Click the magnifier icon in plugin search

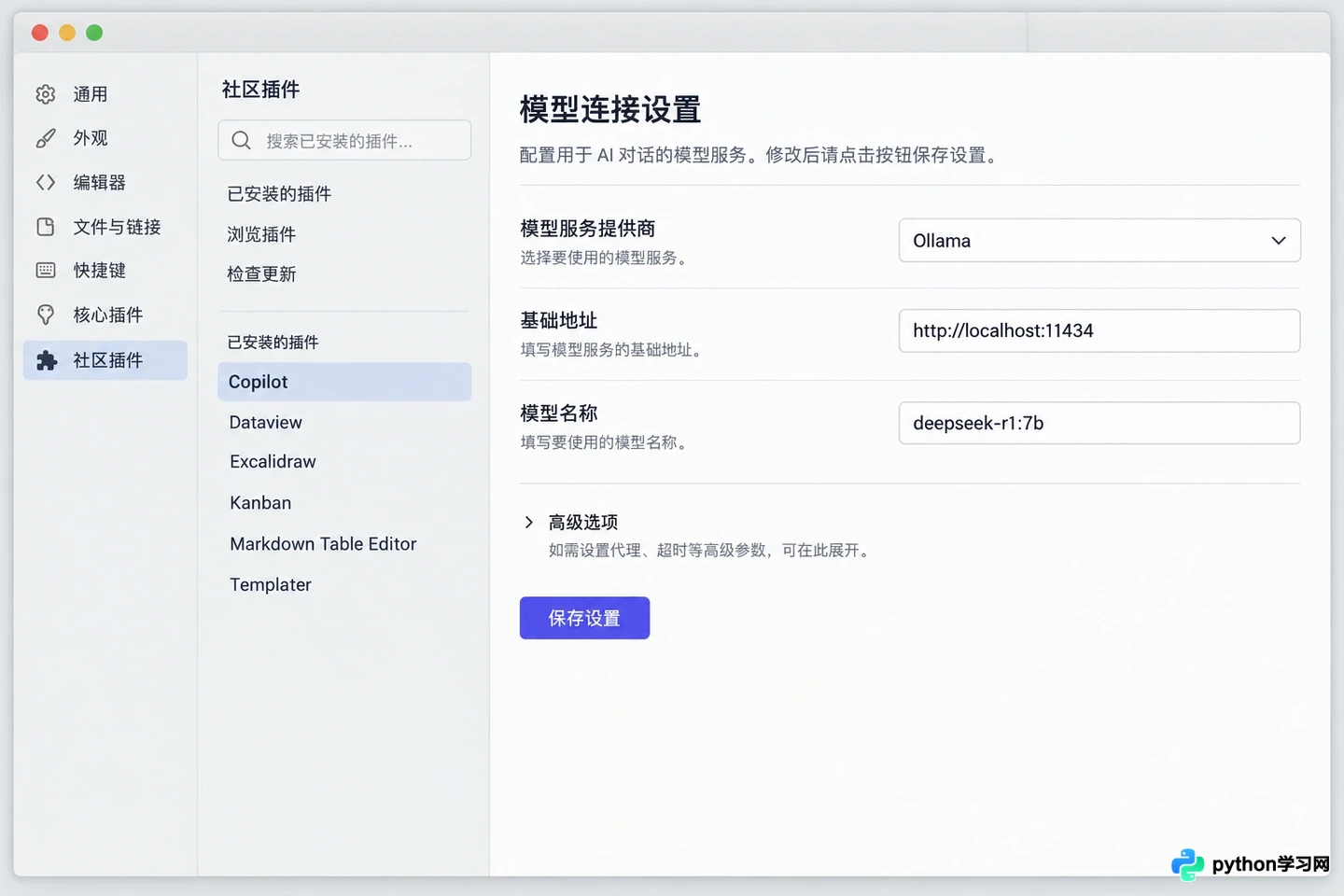(242, 141)
